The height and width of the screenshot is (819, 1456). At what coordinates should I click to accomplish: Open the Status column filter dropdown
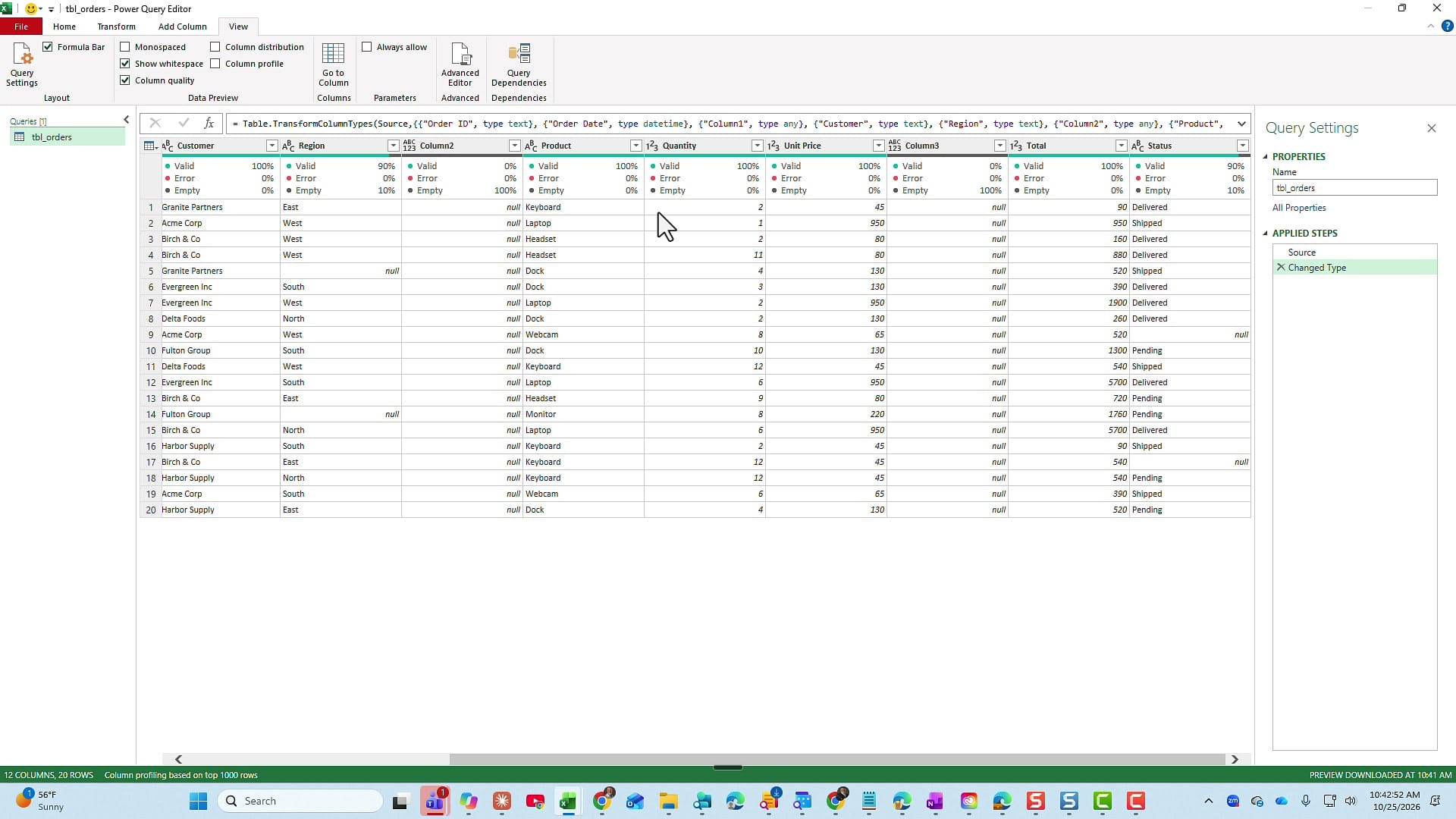pos(1242,146)
